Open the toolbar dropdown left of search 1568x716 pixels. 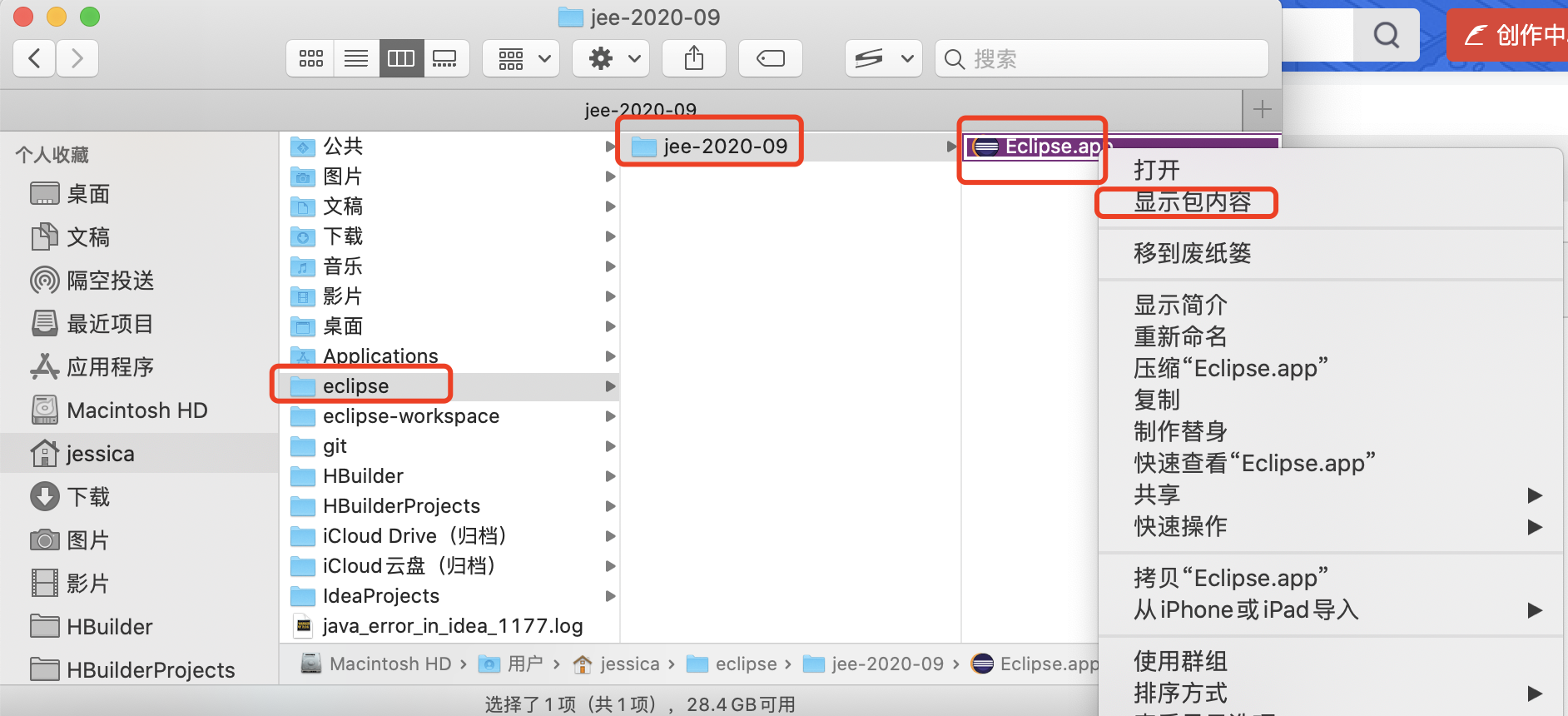pyautogui.click(x=884, y=58)
